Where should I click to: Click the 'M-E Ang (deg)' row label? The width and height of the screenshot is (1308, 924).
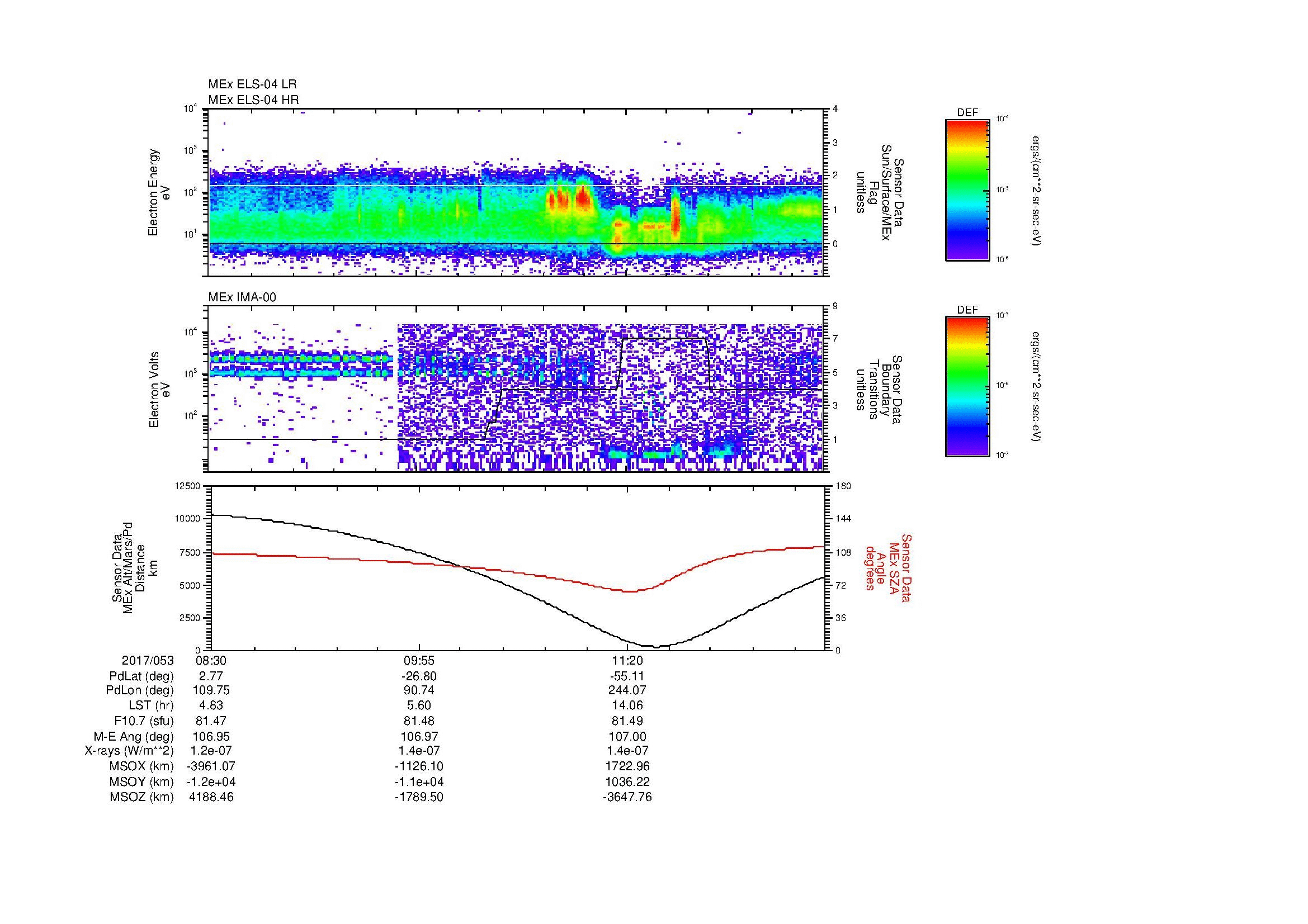[x=134, y=737]
